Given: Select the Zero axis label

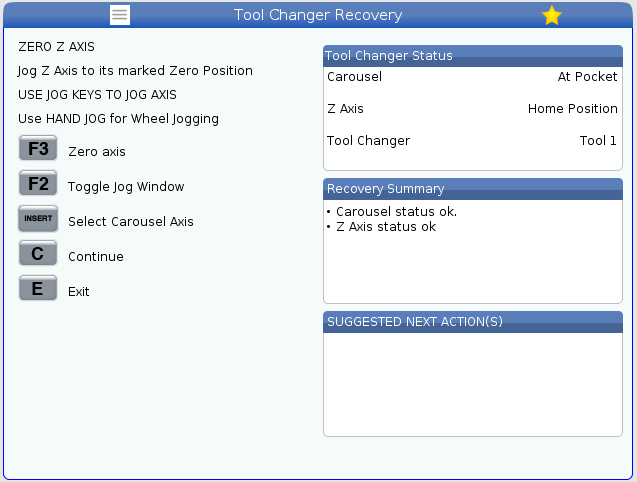Looking at the screenshot, I should coord(97,152).
